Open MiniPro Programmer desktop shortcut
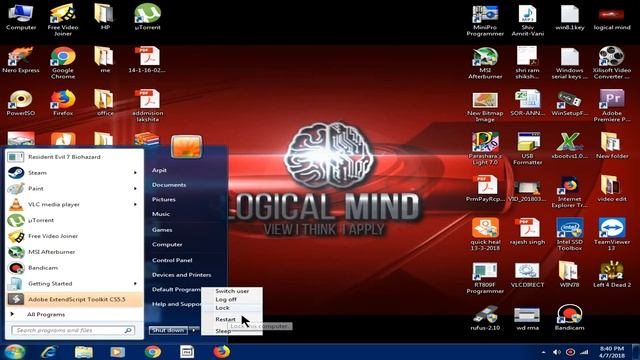 485,20
